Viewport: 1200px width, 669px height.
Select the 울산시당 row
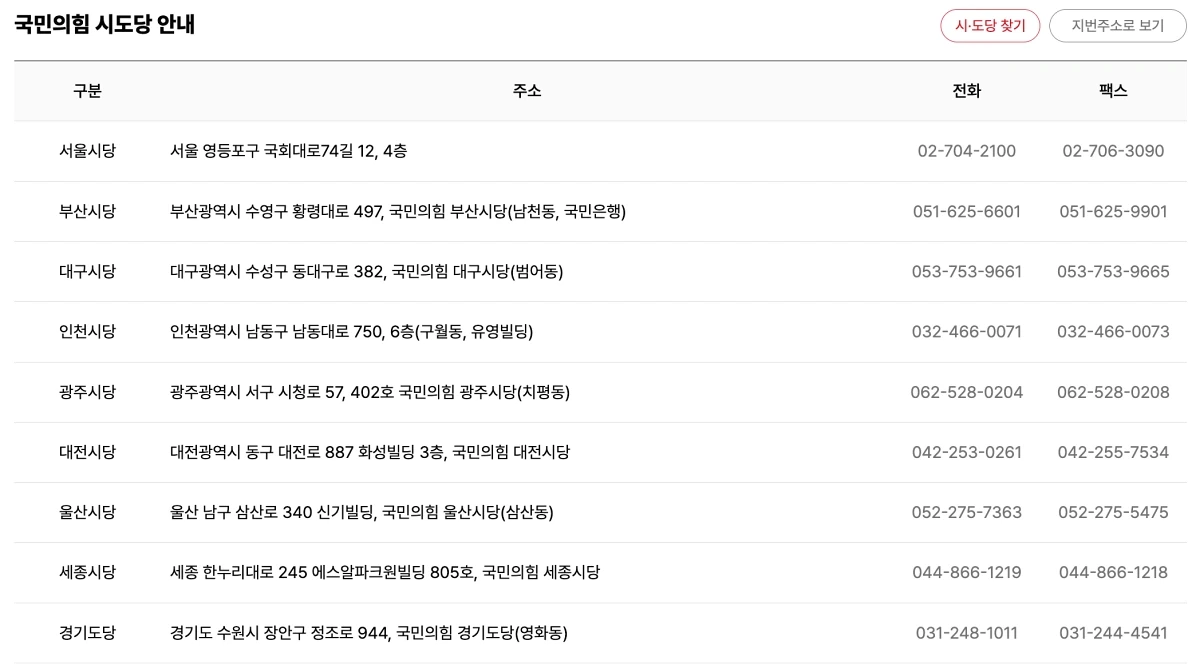[x=88, y=512]
